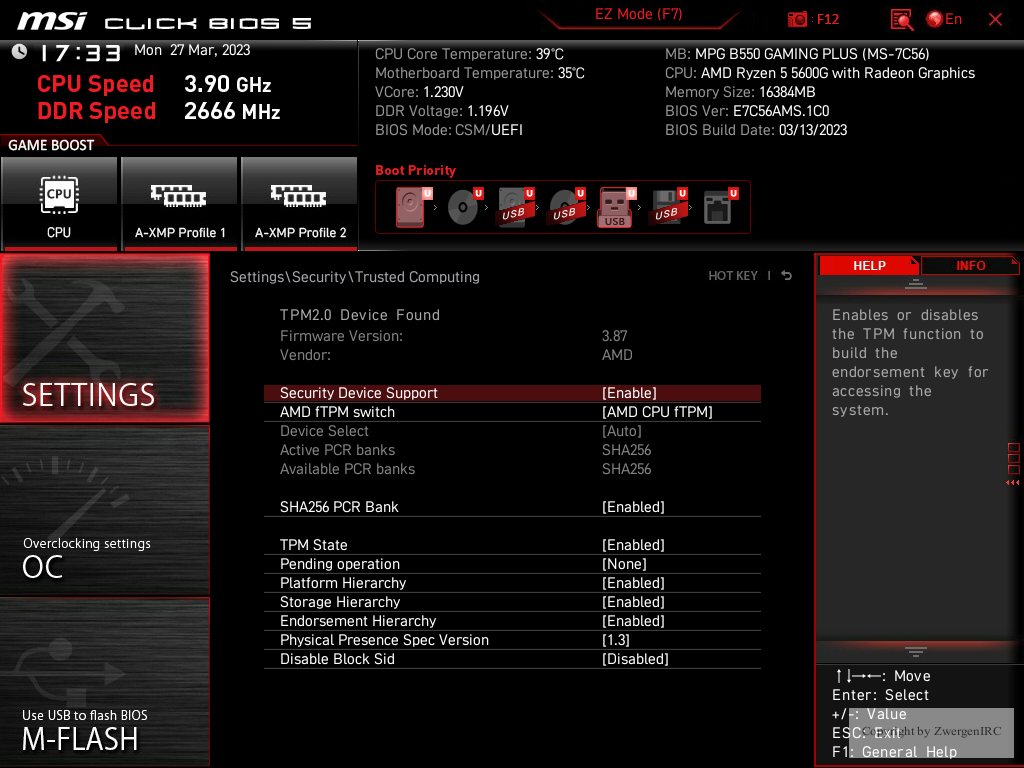Switch to the HELP tab

868,266
